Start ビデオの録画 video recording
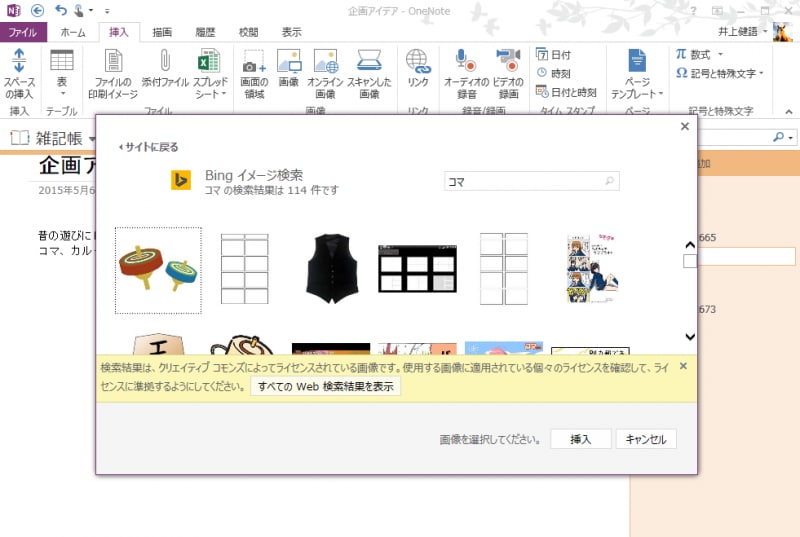Screen dimensions: 800x537 [x=508, y=60]
